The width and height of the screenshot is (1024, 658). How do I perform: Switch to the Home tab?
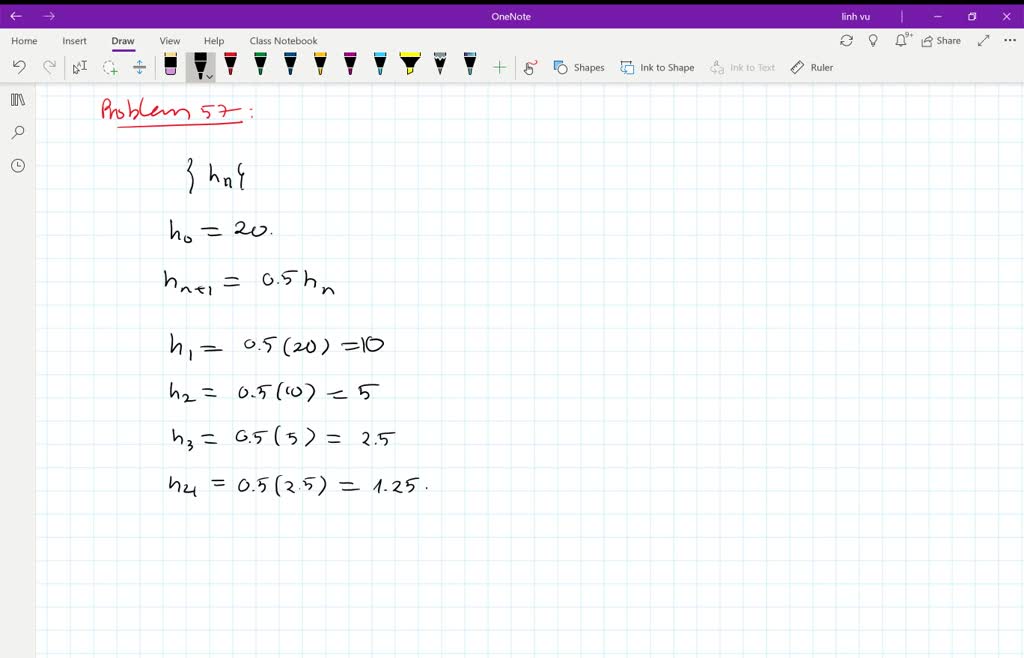[23, 41]
